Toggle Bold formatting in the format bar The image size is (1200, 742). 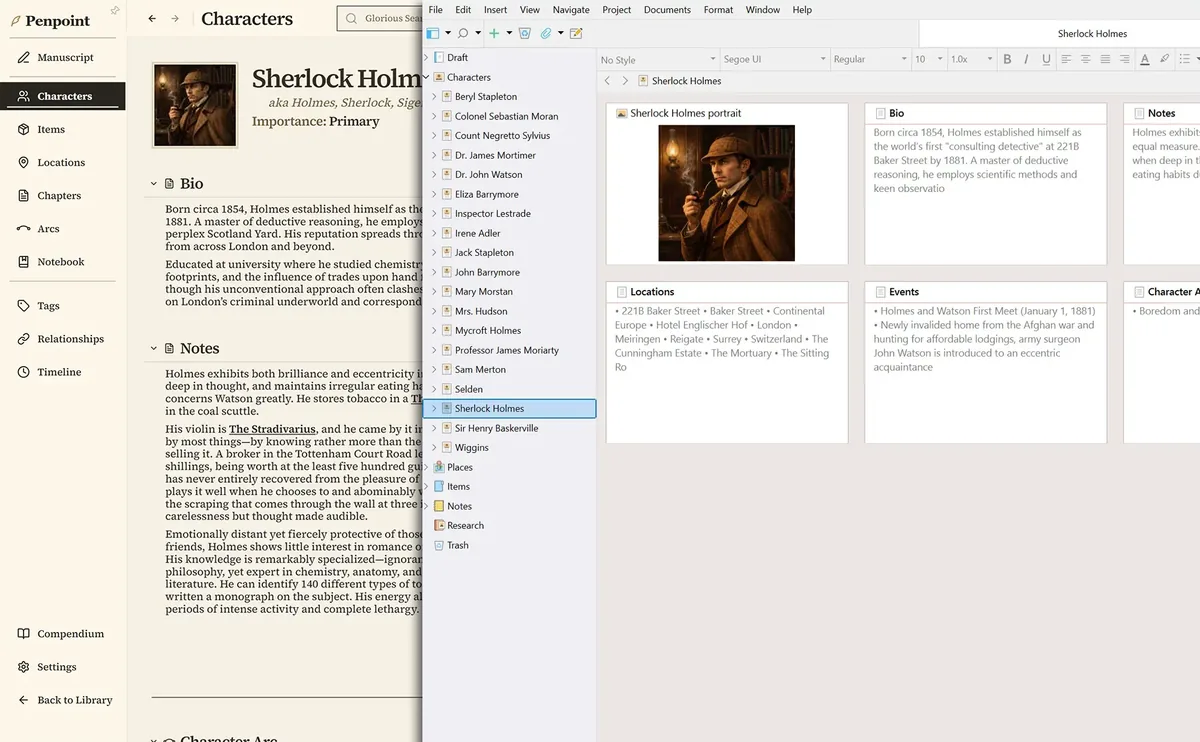pos(1007,59)
